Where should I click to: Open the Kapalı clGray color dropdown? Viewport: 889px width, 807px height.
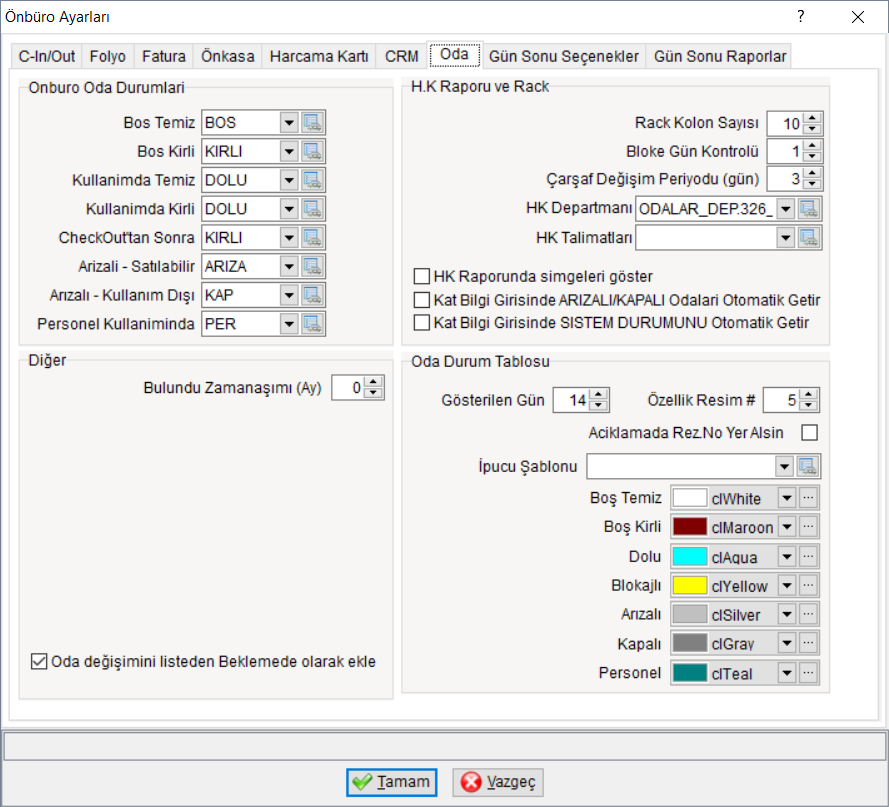pos(787,643)
